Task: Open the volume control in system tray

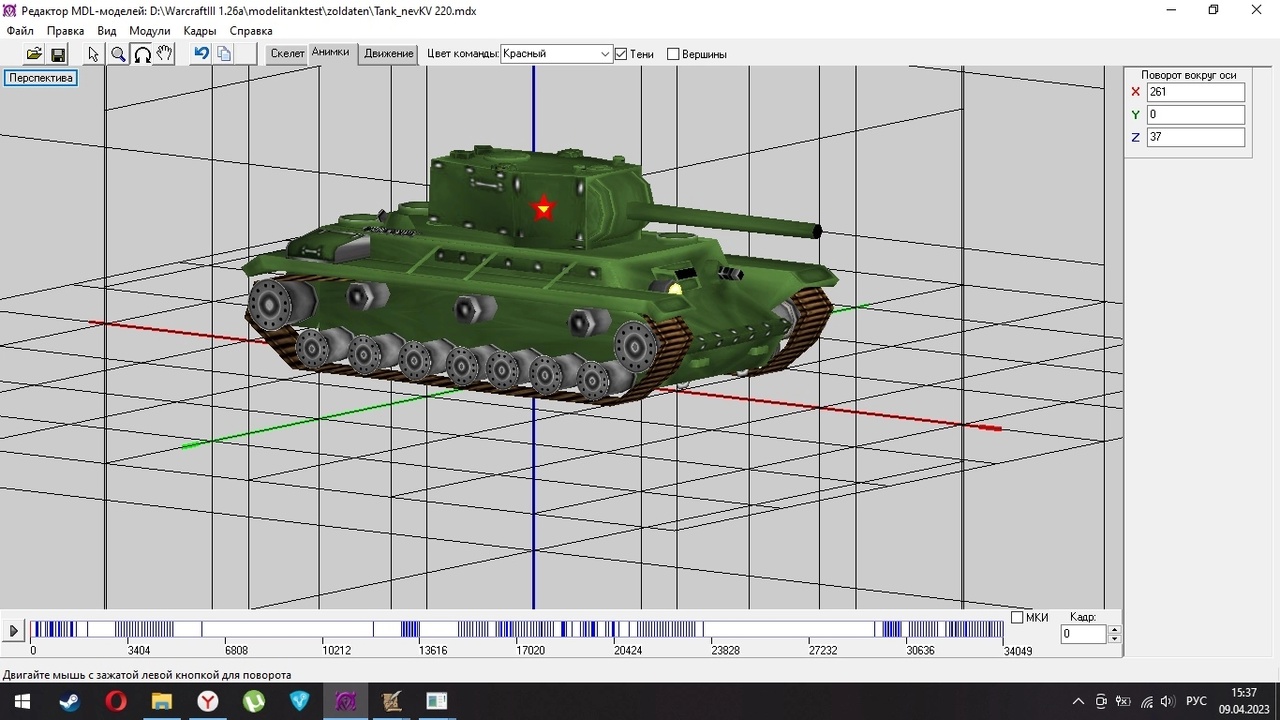Action: click(1167, 702)
